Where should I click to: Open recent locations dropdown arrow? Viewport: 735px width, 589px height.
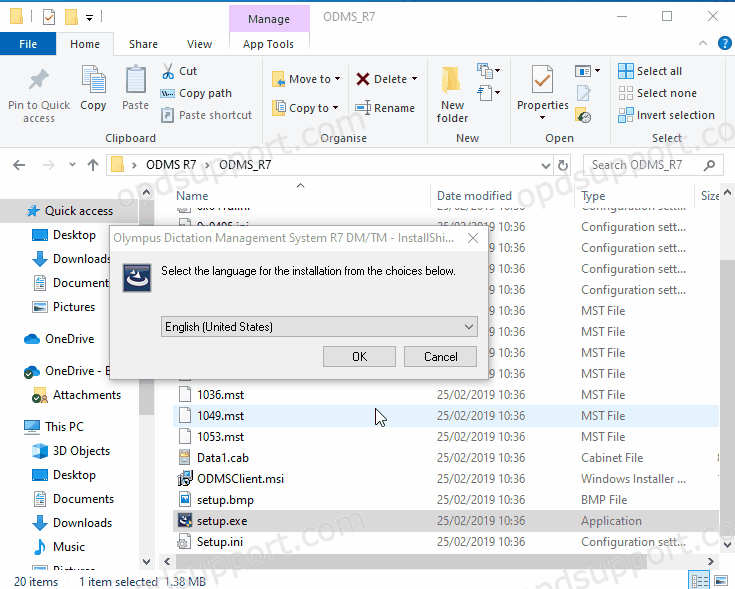click(72, 165)
